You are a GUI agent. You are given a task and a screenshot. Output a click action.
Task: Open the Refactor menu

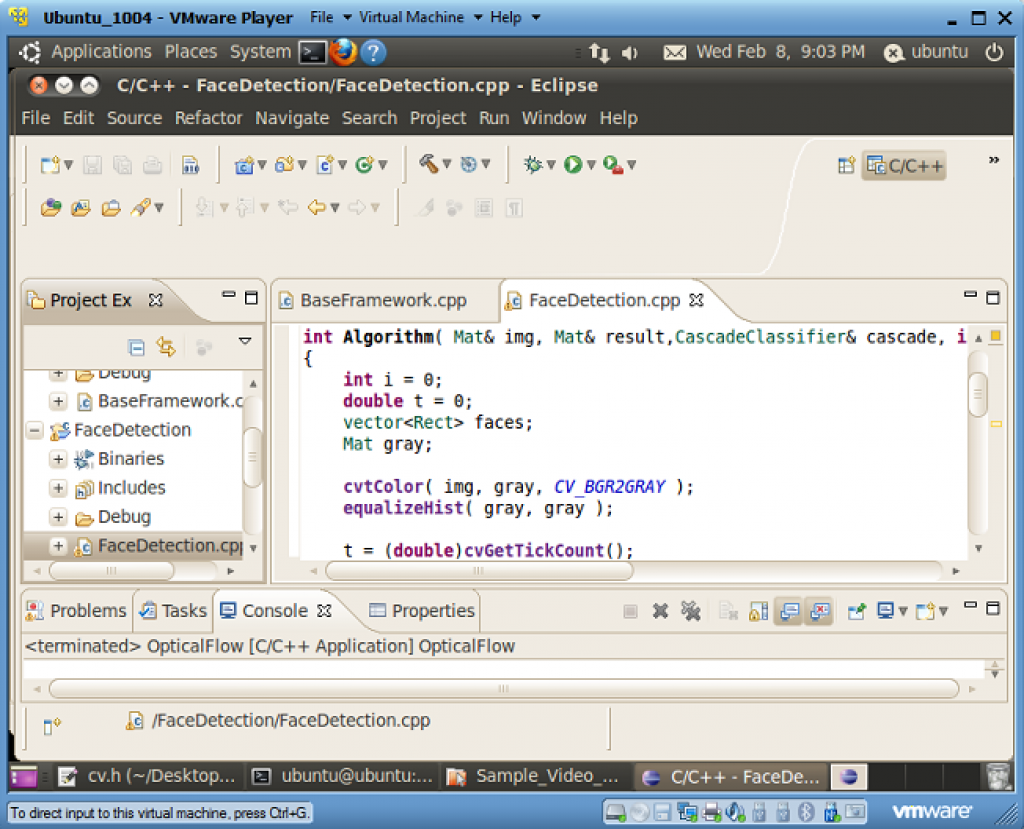pos(208,118)
